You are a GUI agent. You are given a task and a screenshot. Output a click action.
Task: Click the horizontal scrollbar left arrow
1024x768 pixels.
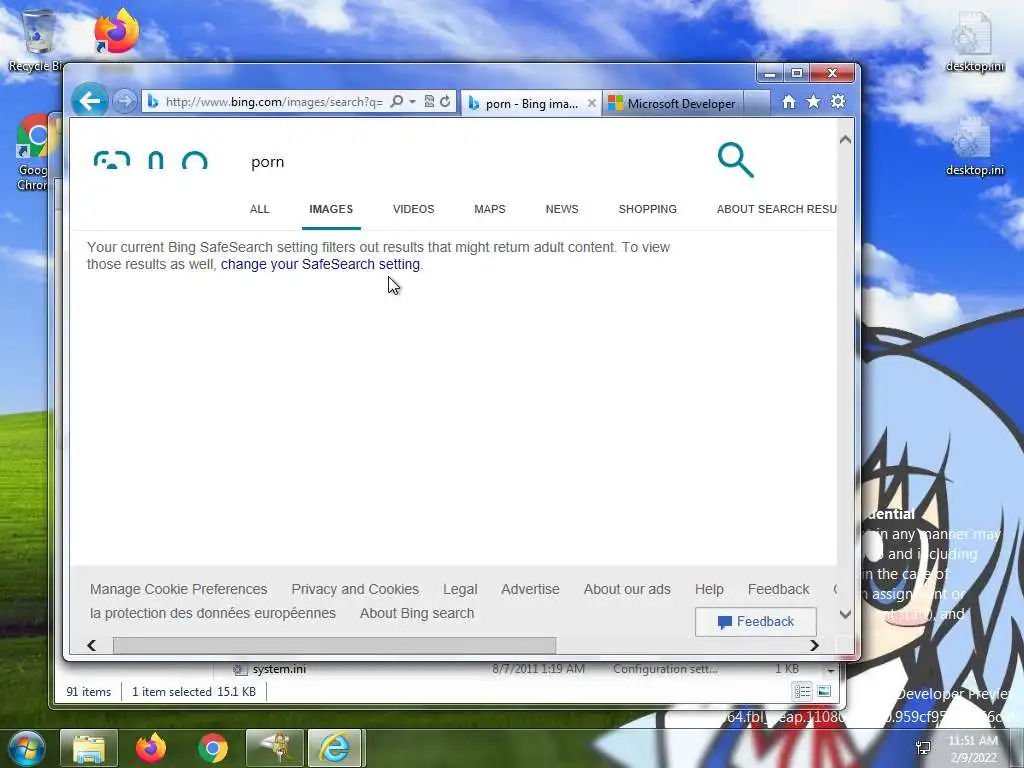(91, 645)
